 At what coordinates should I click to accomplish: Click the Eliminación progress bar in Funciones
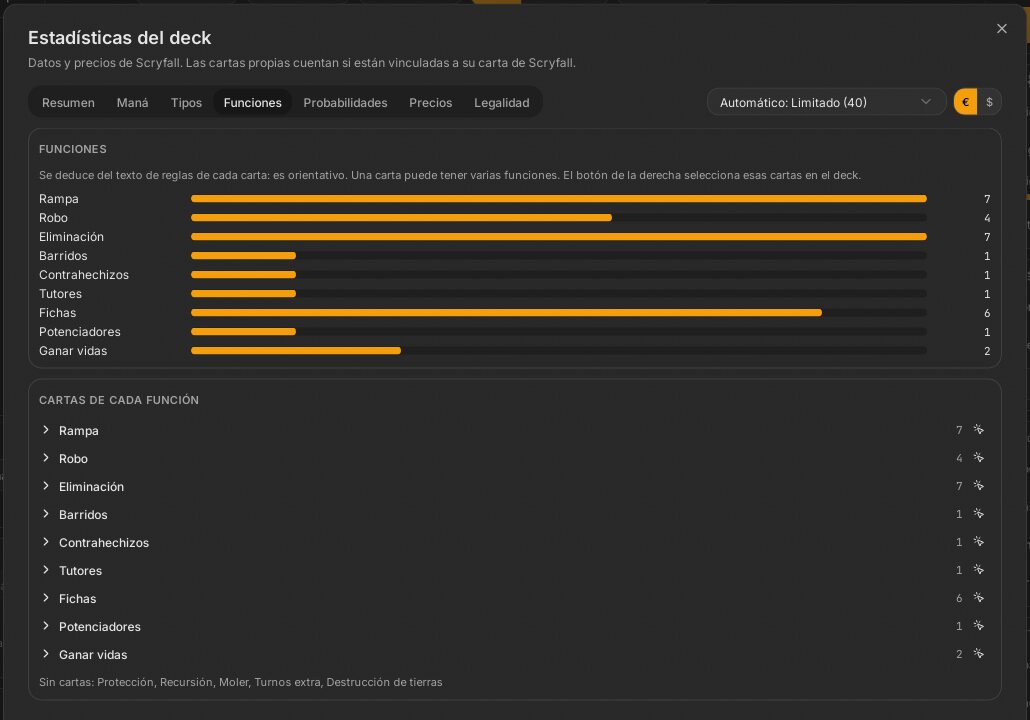[558, 236]
